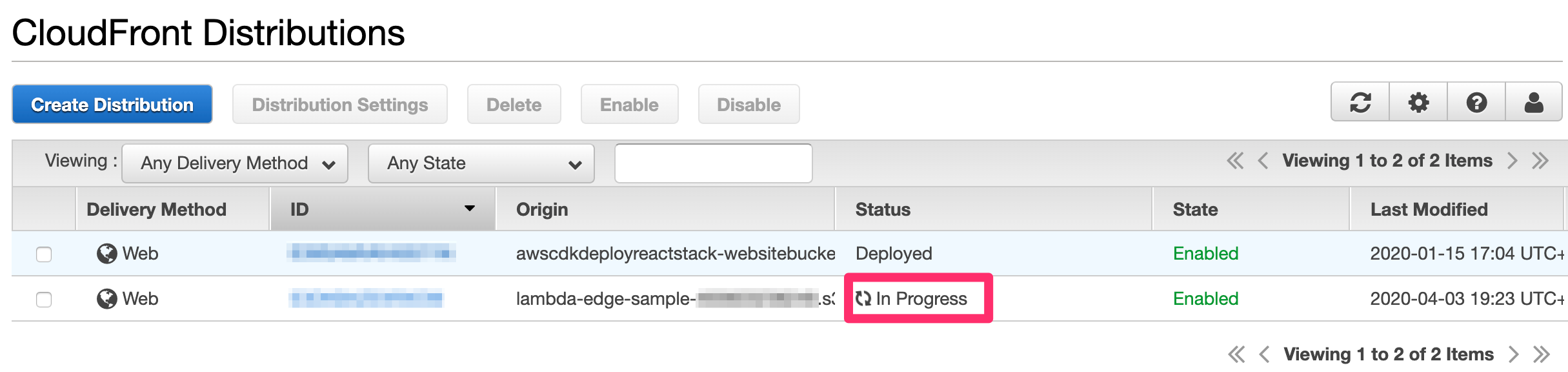Image resolution: width=1568 pixels, height=372 pixels.
Task: Open the ID column sort dropdown arrow
Action: pyautogui.click(x=469, y=209)
